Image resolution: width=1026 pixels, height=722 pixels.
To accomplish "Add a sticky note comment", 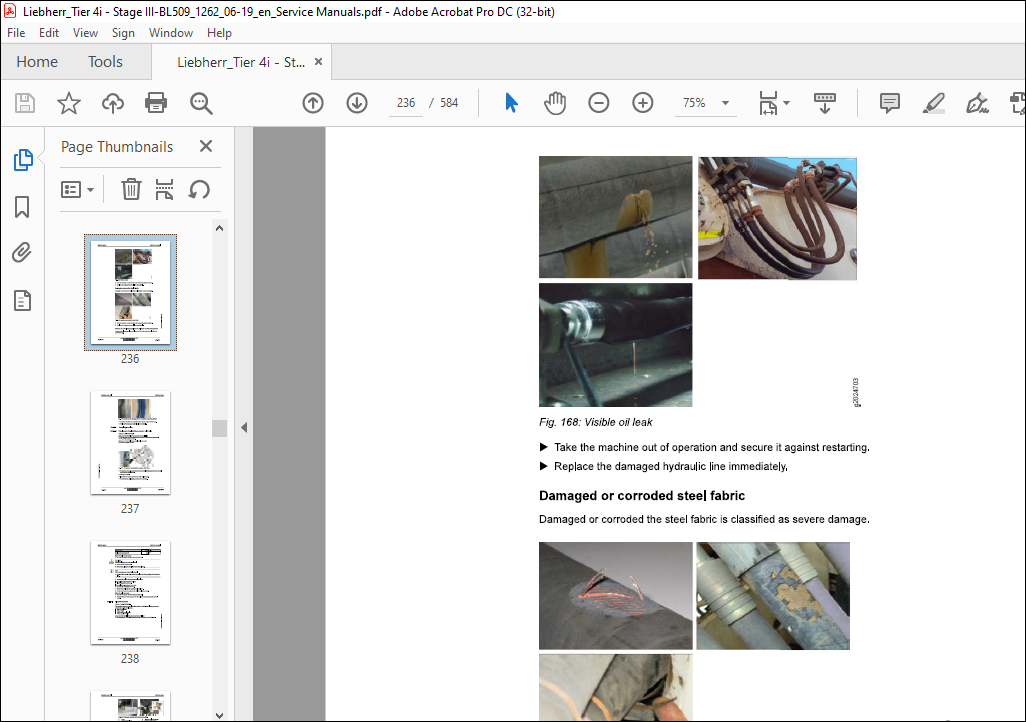I will (x=890, y=103).
